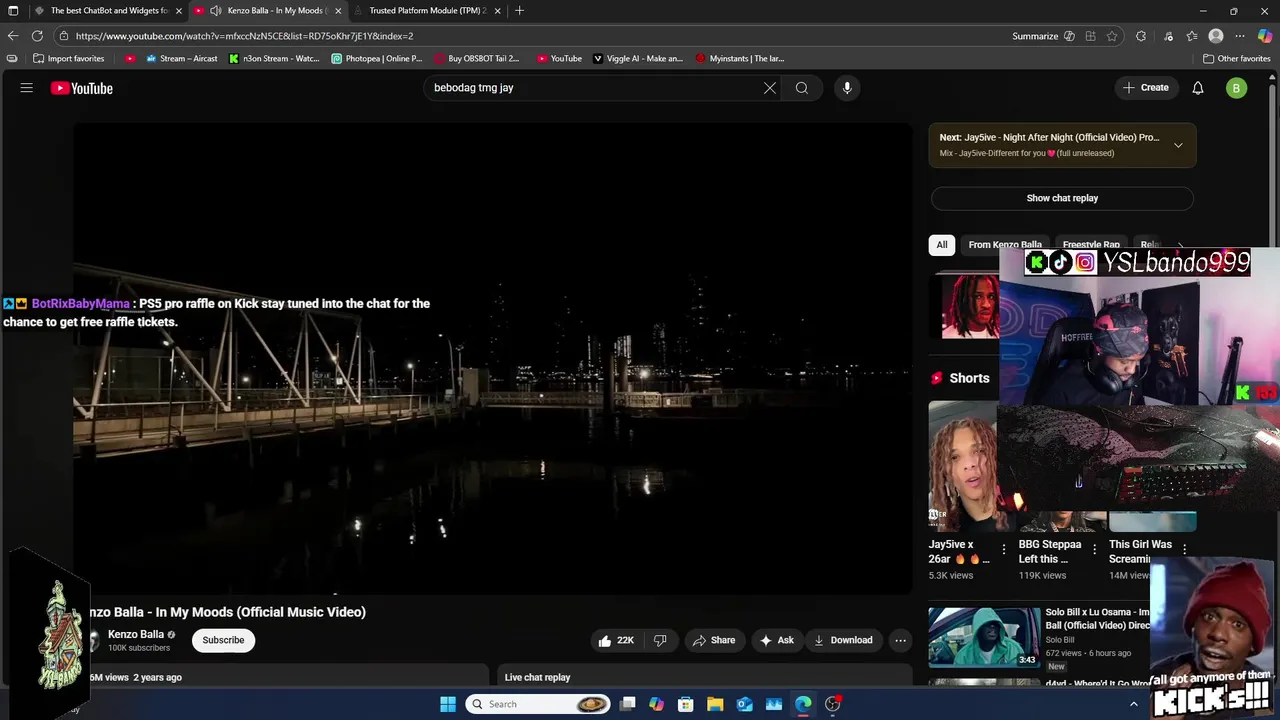
Task: Open more actions ellipsis under video
Action: [x=900, y=640]
